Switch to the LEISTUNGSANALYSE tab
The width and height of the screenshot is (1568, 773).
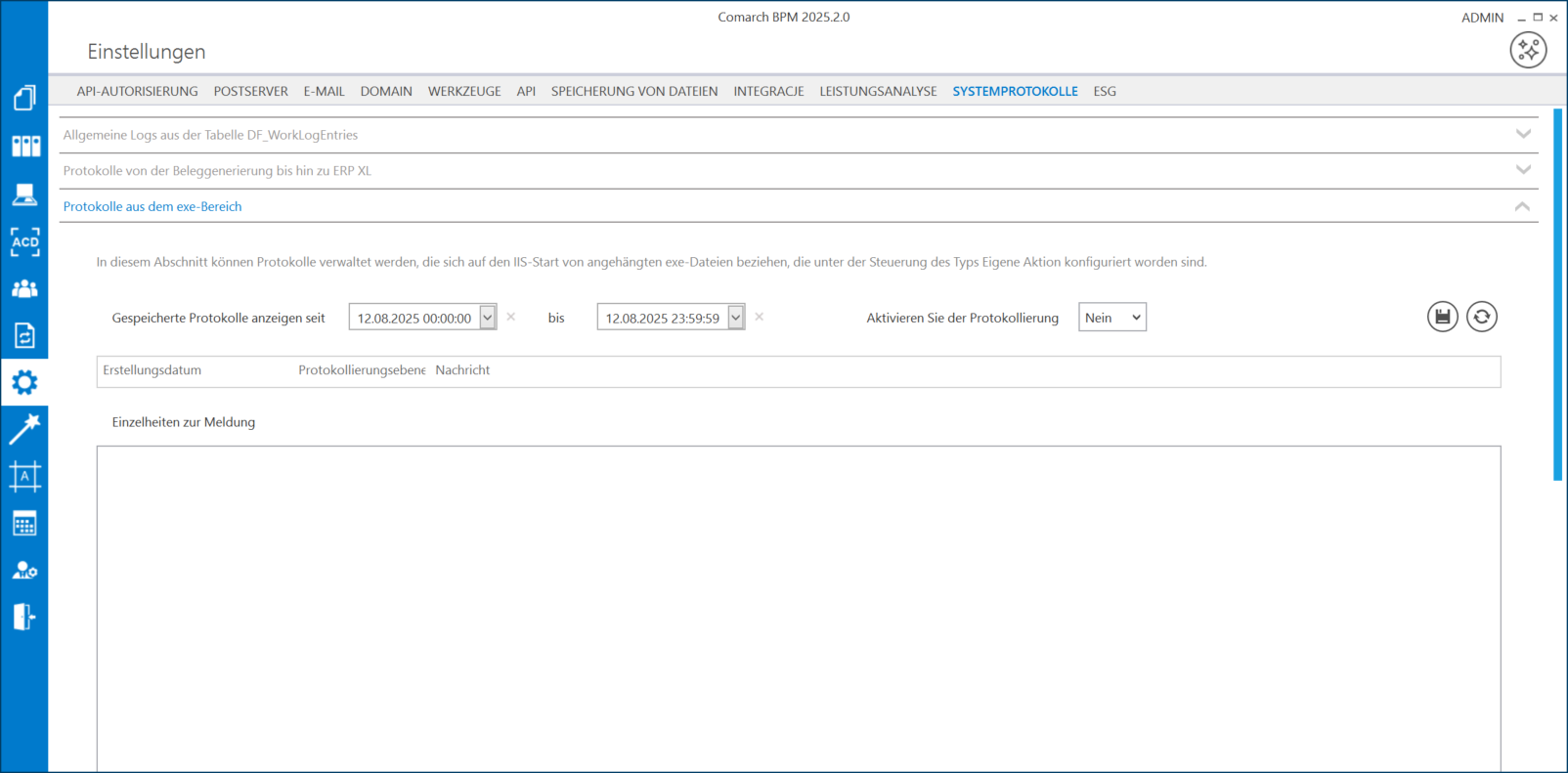[878, 91]
